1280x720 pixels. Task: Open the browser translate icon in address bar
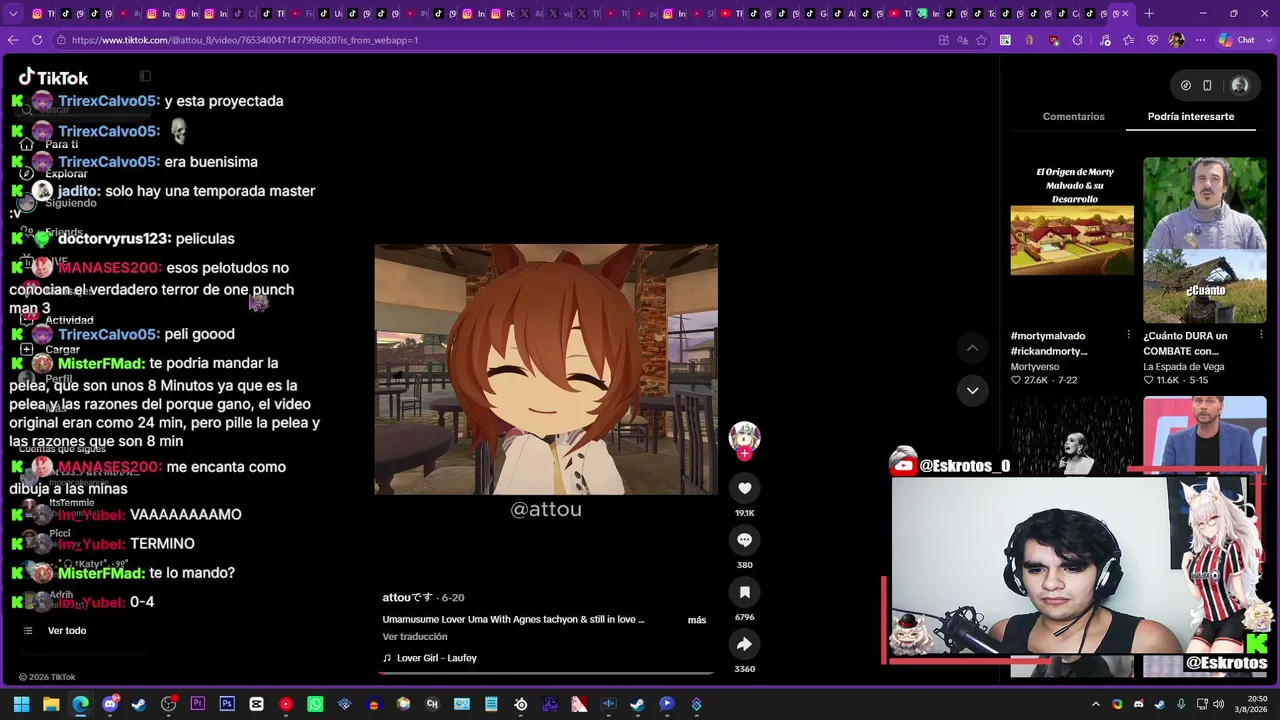pyautogui.click(x=963, y=40)
